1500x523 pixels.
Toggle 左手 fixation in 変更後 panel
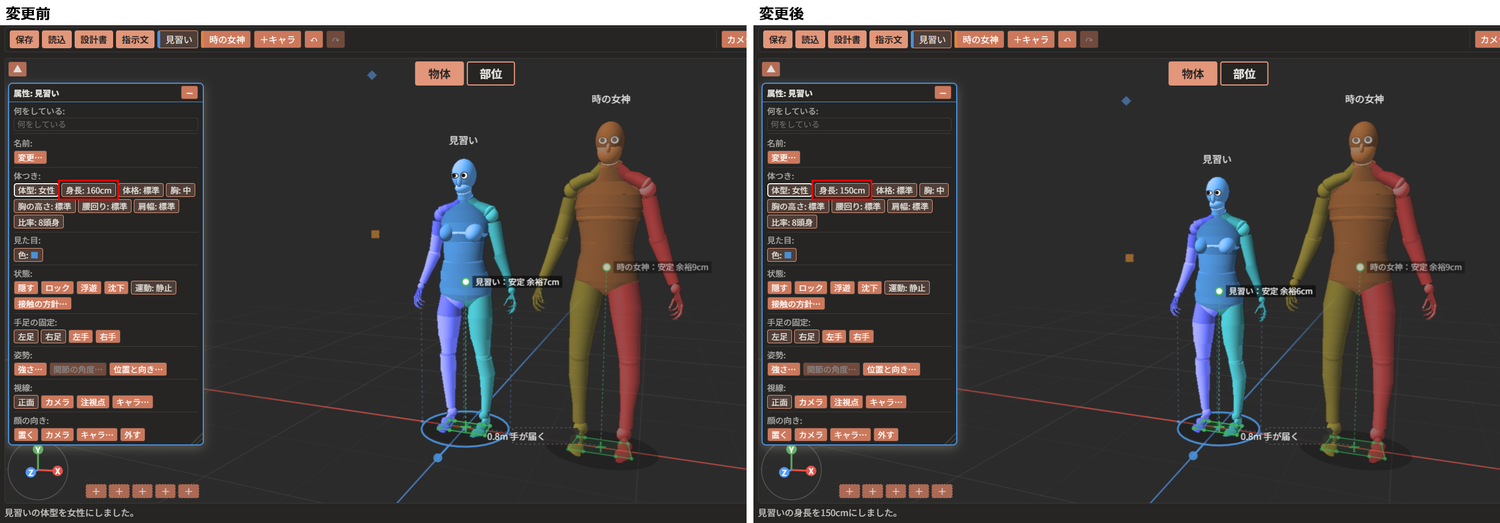coord(834,337)
